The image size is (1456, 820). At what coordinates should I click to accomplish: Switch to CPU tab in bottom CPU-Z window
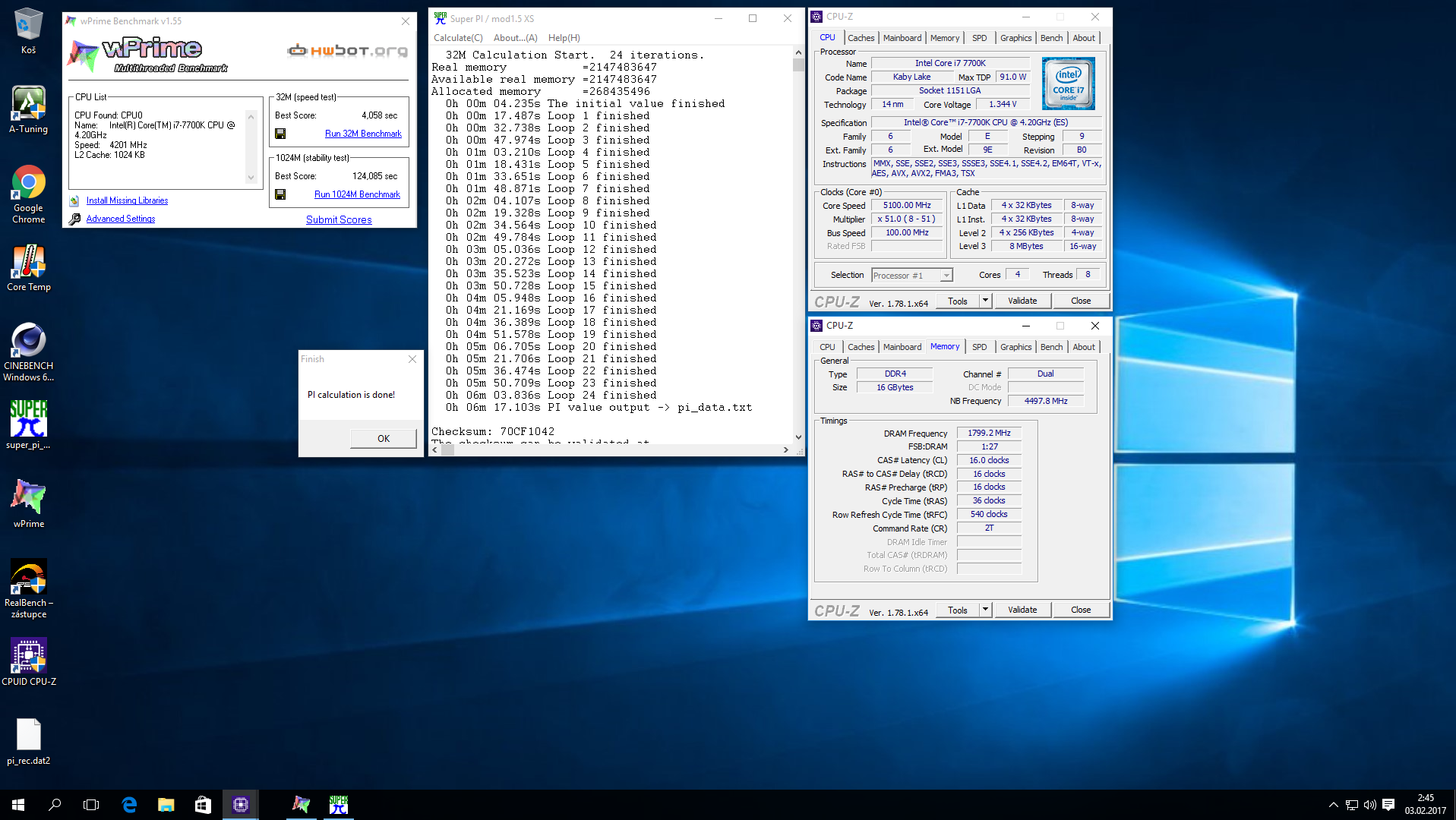[x=827, y=347]
